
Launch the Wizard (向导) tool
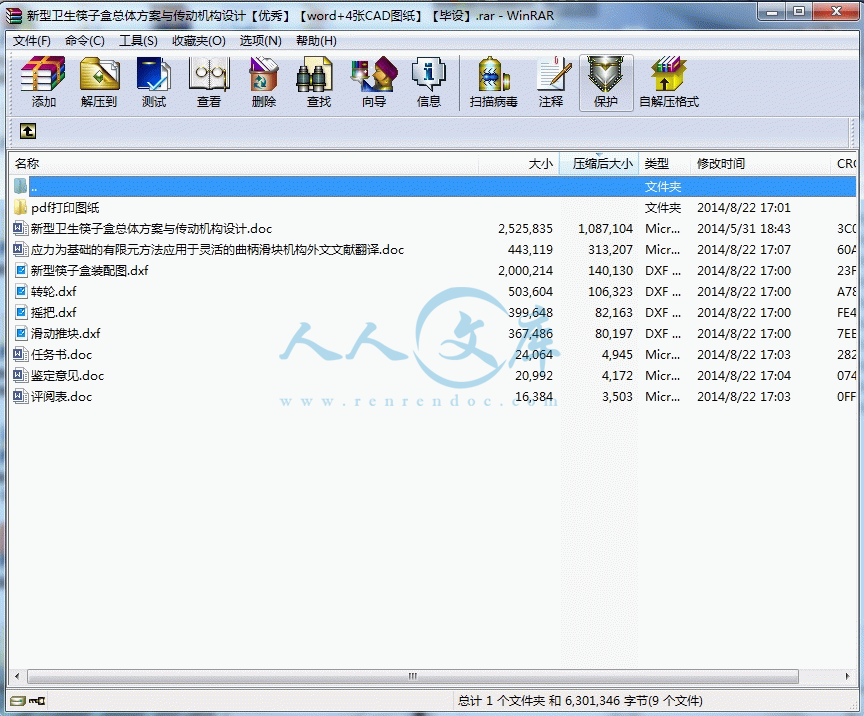pyautogui.click(x=374, y=82)
